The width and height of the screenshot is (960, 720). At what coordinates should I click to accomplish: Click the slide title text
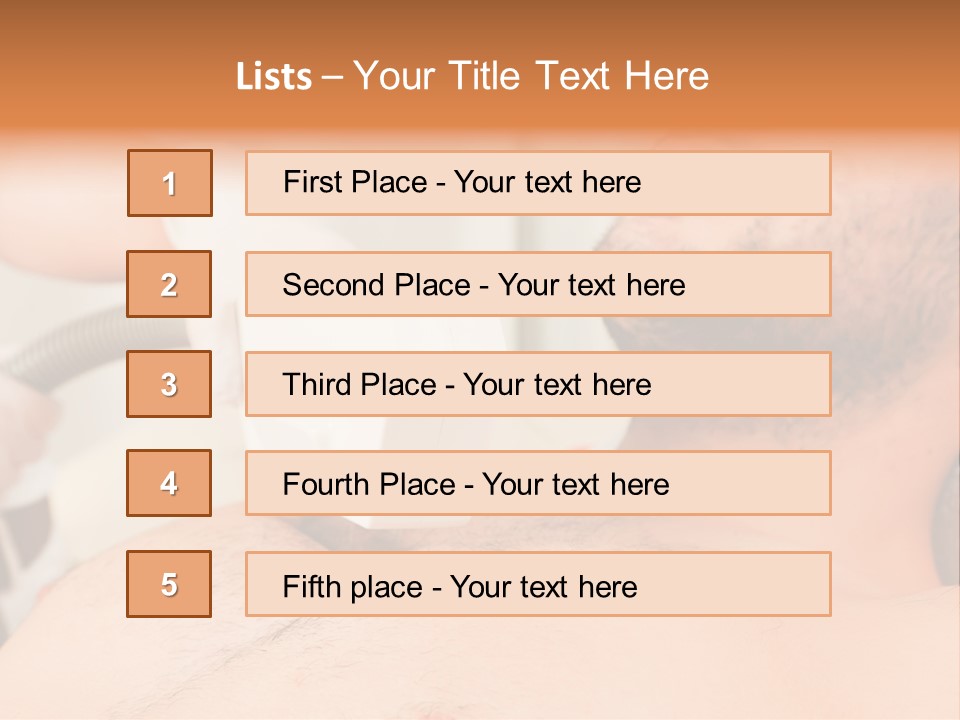click(472, 76)
